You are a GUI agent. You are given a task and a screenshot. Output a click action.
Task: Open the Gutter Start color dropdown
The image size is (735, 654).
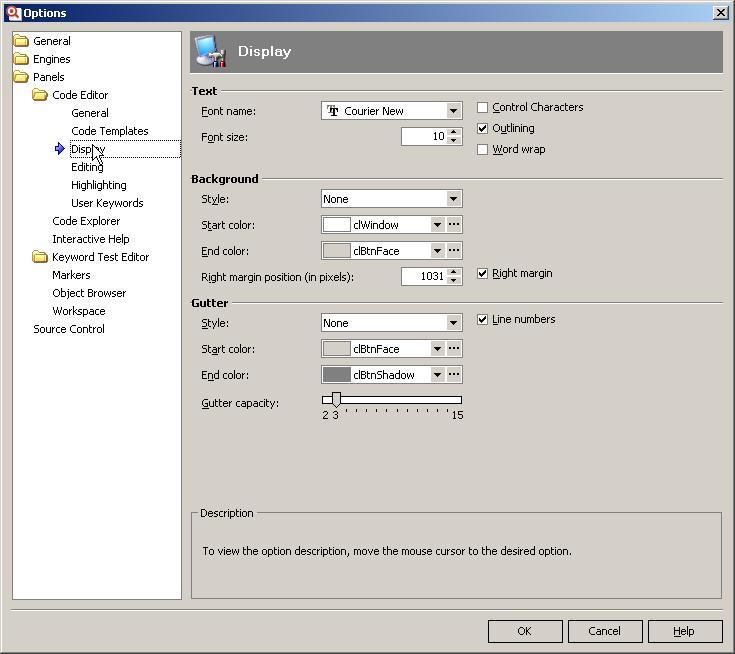(437, 349)
